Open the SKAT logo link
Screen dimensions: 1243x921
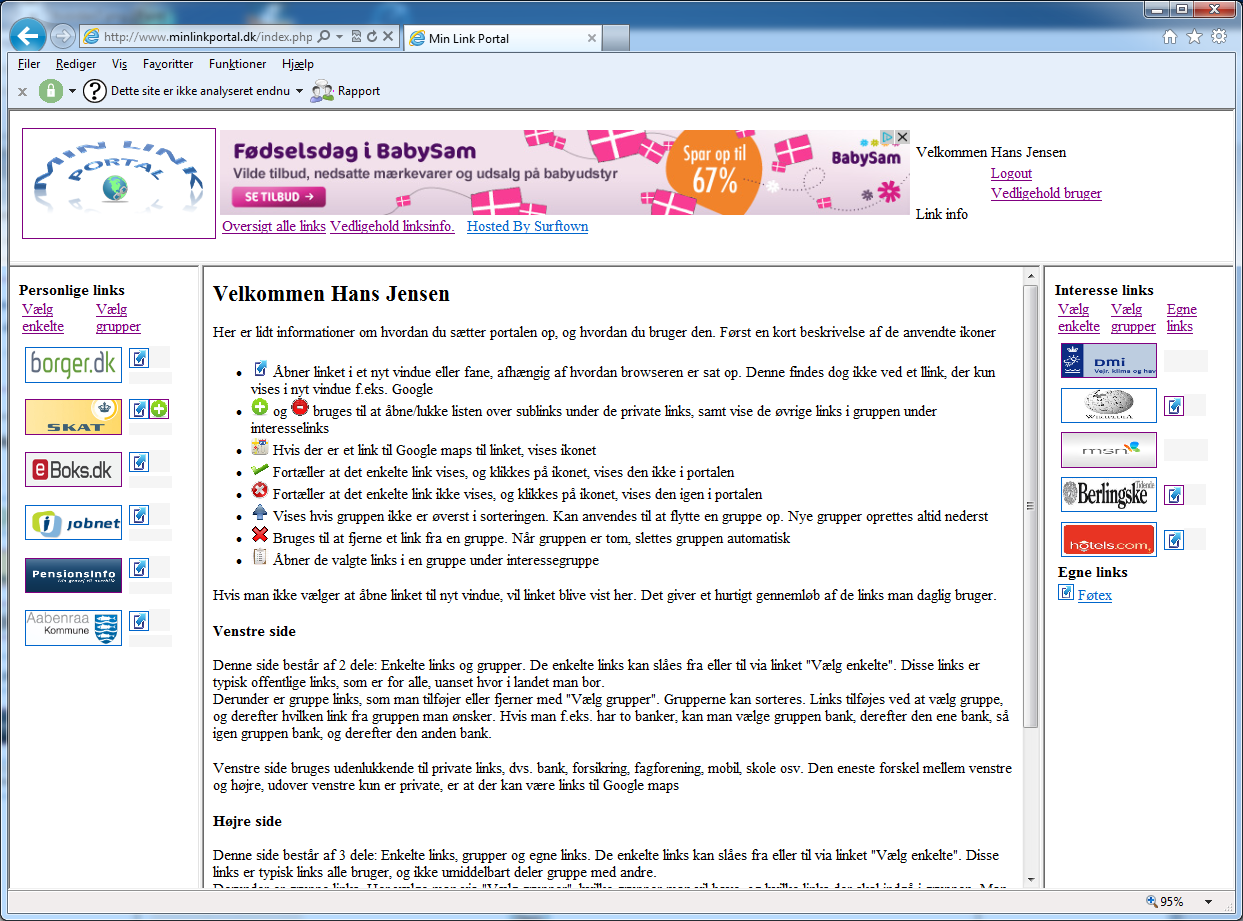pos(73,417)
